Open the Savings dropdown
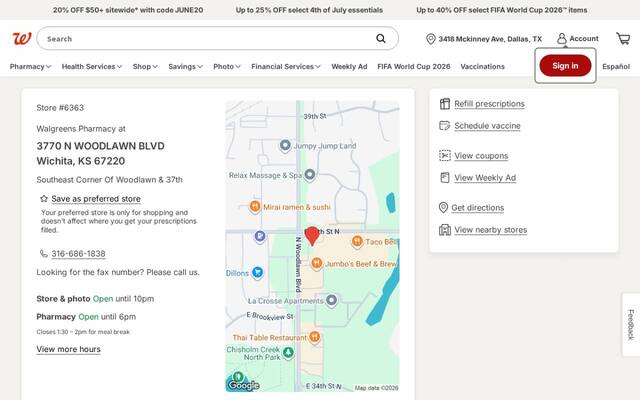This screenshot has height=400, width=640. click(x=185, y=67)
